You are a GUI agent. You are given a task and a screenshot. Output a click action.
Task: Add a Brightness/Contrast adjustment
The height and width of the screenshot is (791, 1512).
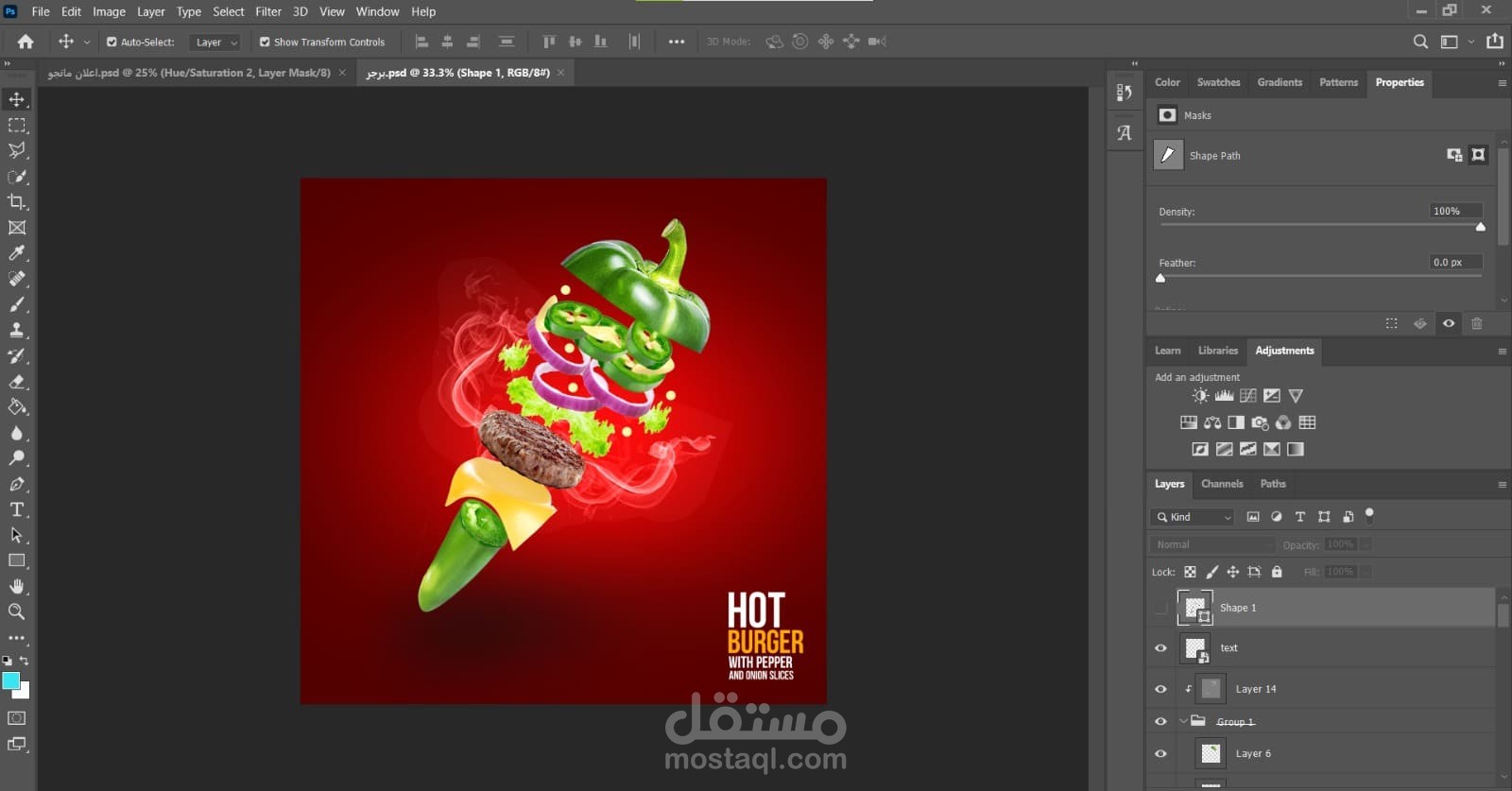tap(1200, 396)
